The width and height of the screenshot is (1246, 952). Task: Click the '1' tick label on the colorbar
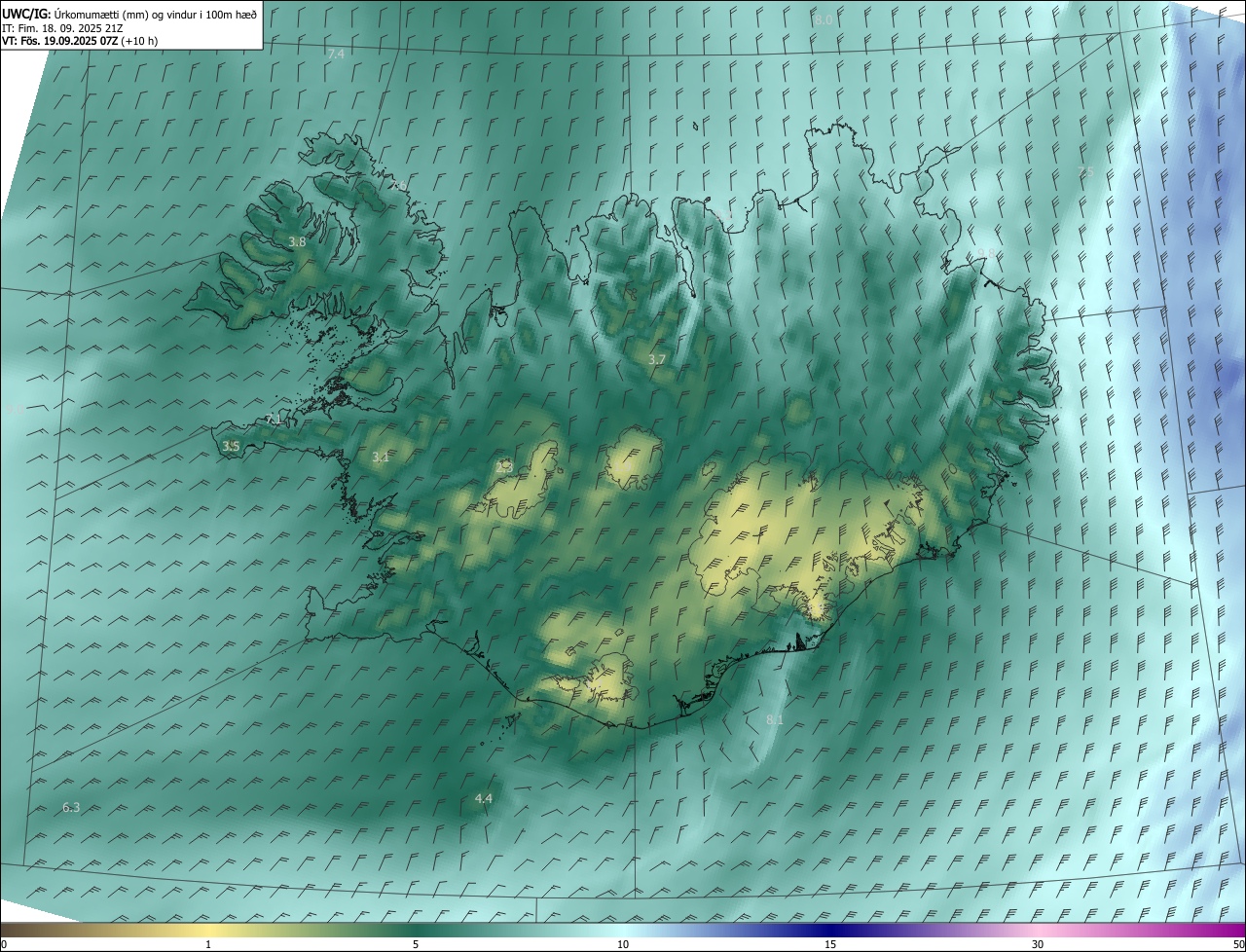208,945
